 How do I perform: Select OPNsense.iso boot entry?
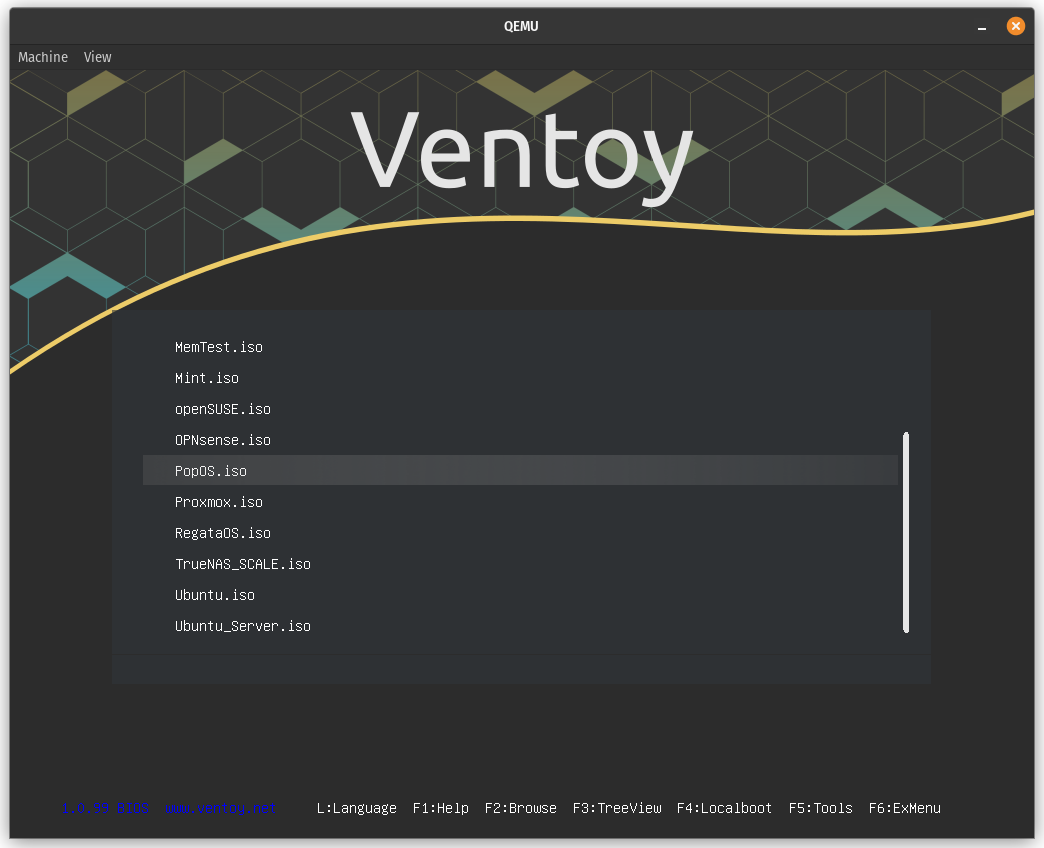point(520,440)
